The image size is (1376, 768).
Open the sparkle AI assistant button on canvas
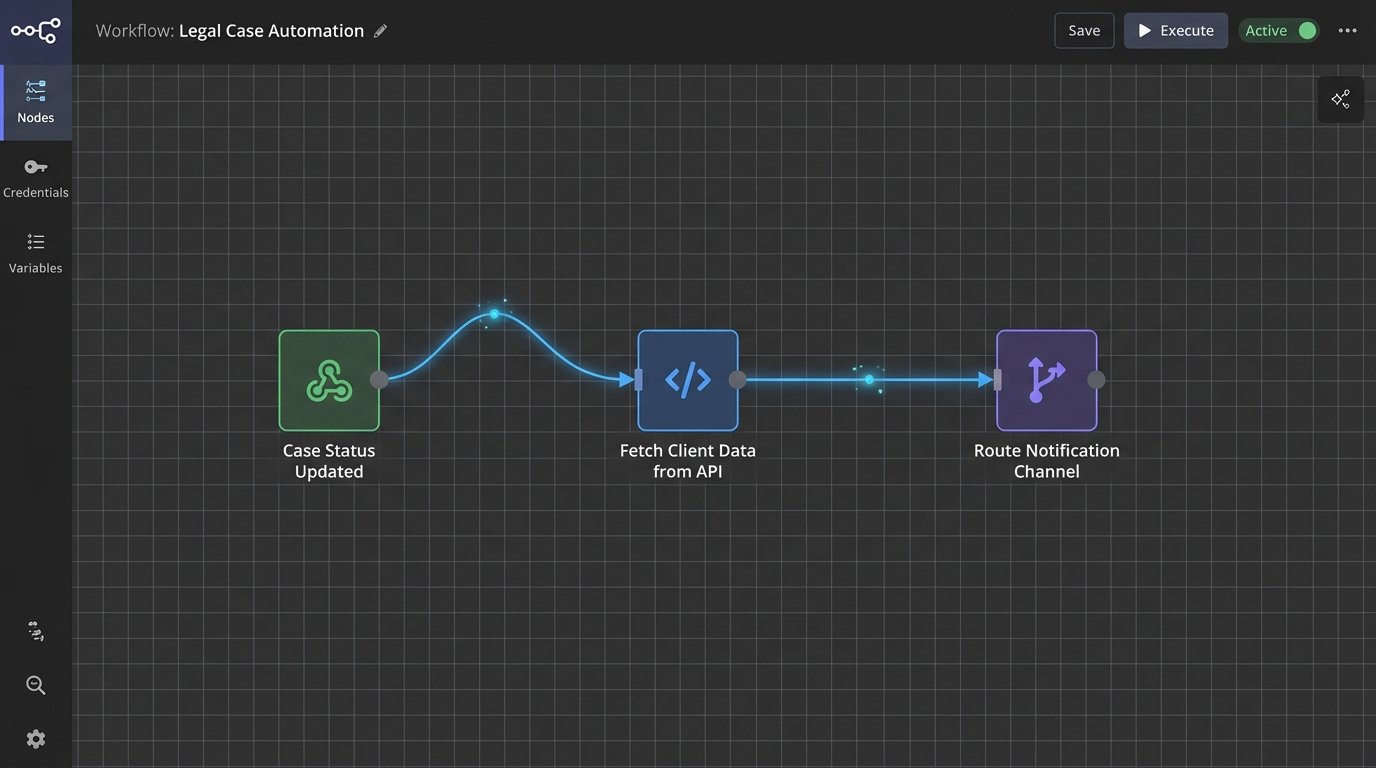point(1340,99)
